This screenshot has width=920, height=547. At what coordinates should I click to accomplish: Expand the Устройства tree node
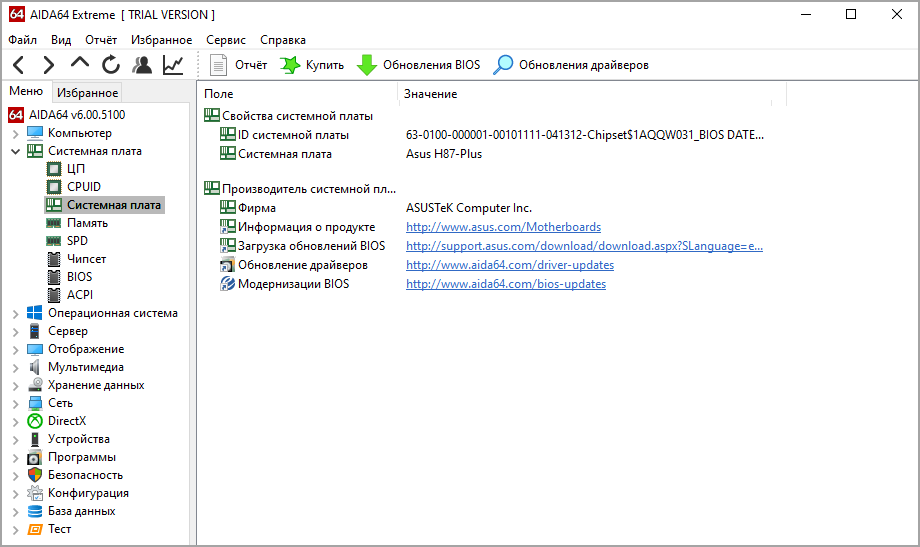(16, 440)
